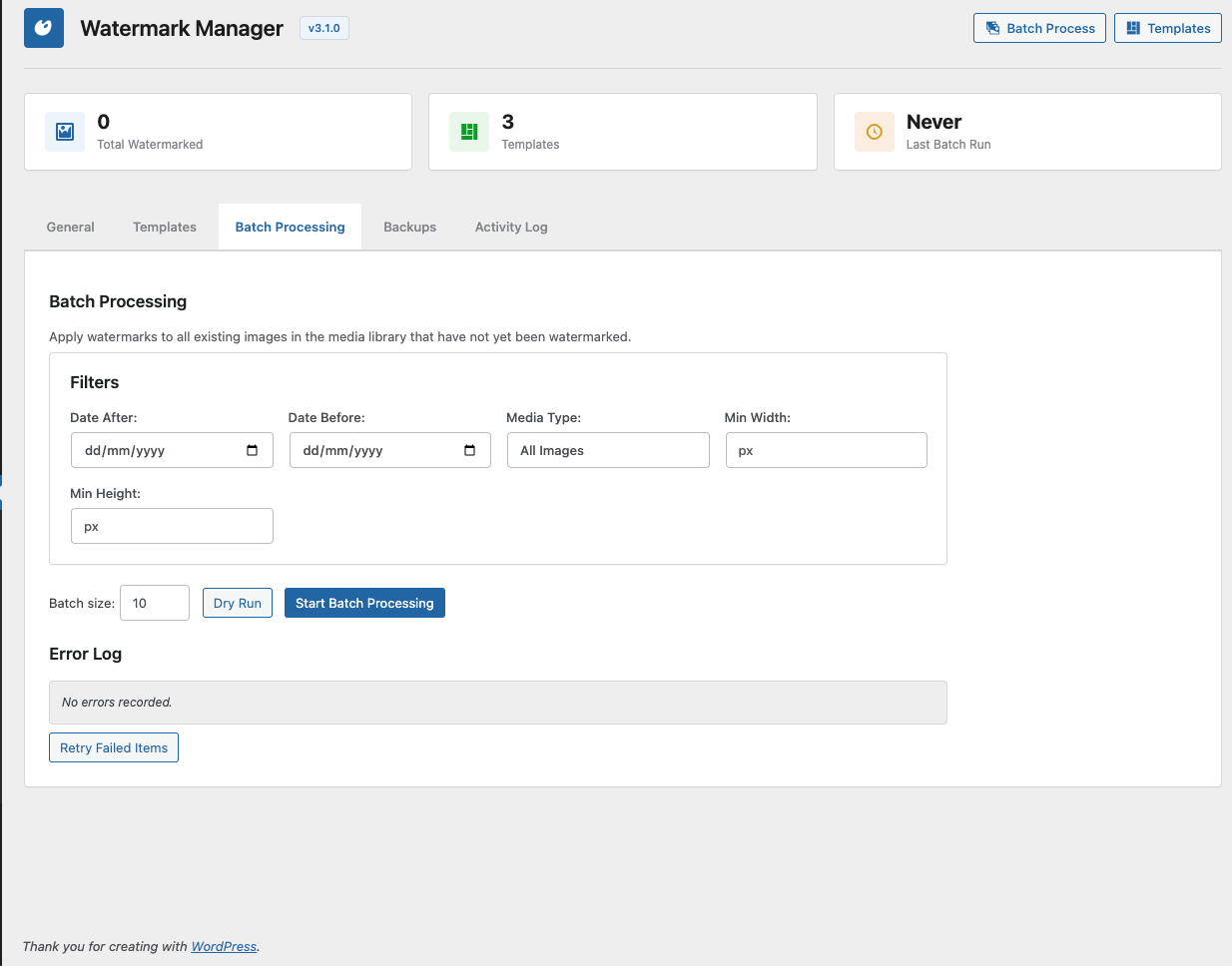The width and height of the screenshot is (1232, 966).
Task: Switch to the General tab
Action: [70, 227]
